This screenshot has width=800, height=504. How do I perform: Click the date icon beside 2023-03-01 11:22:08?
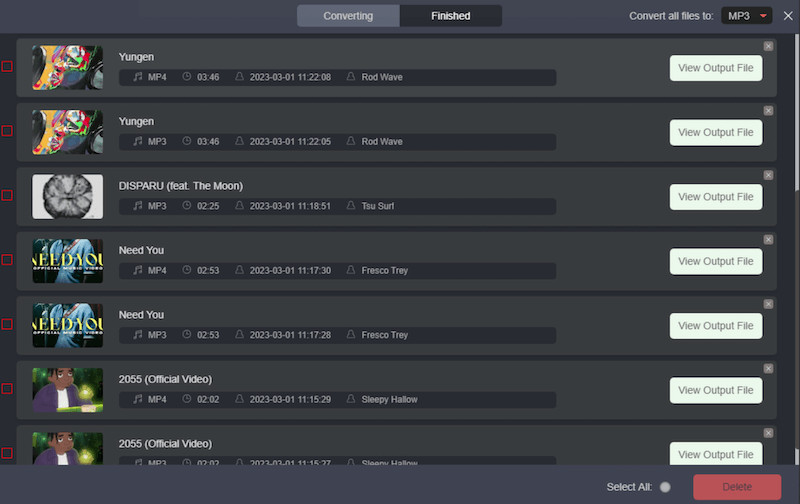[239, 77]
